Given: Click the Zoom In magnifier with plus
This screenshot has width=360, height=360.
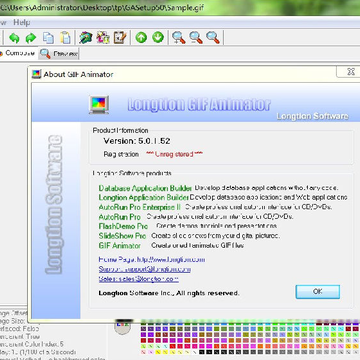Looking at the screenshot, I should coord(179,38).
